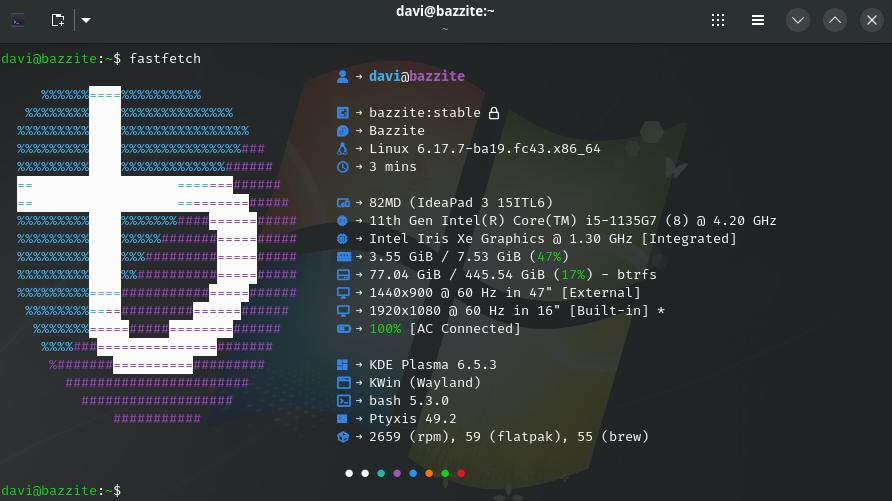Viewport: 892px width, 501px height.
Task: Click the Tux icon beside Linux kernel
Action: pyautogui.click(x=342, y=149)
